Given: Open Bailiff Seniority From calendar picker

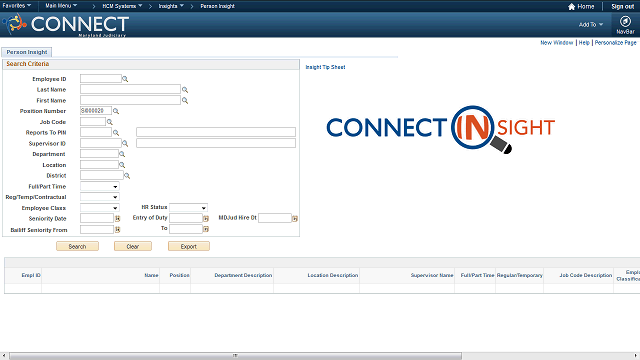Looking at the screenshot, I should (x=118, y=230).
